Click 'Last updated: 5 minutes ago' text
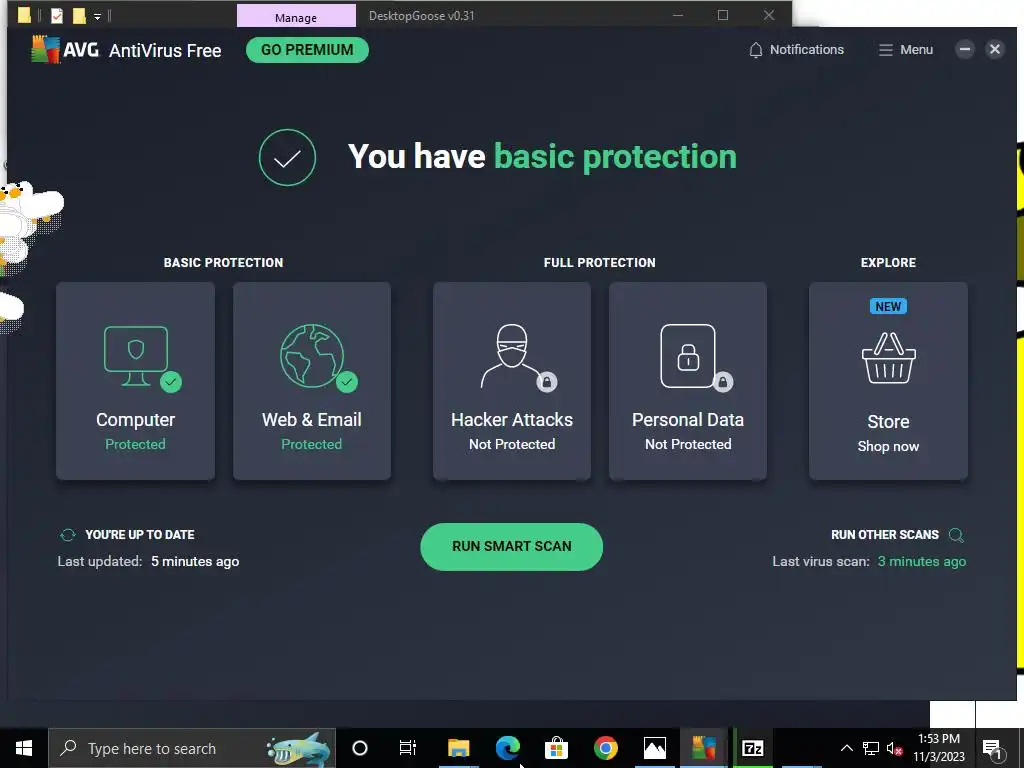Screen dimensions: 1024x768 (148, 562)
